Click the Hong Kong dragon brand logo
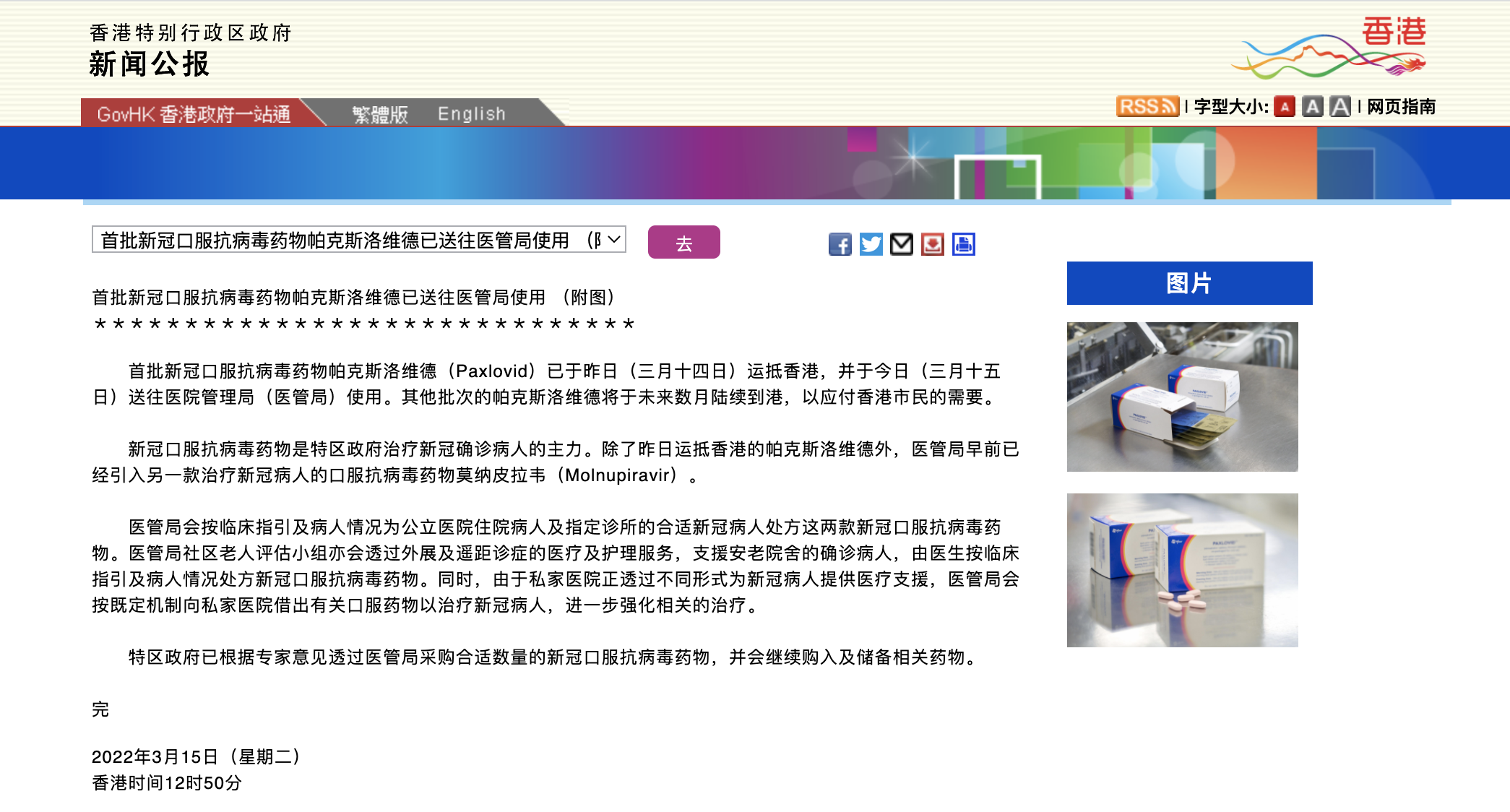Viewport: 1510px width, 812px height. tap(1329, 48)
